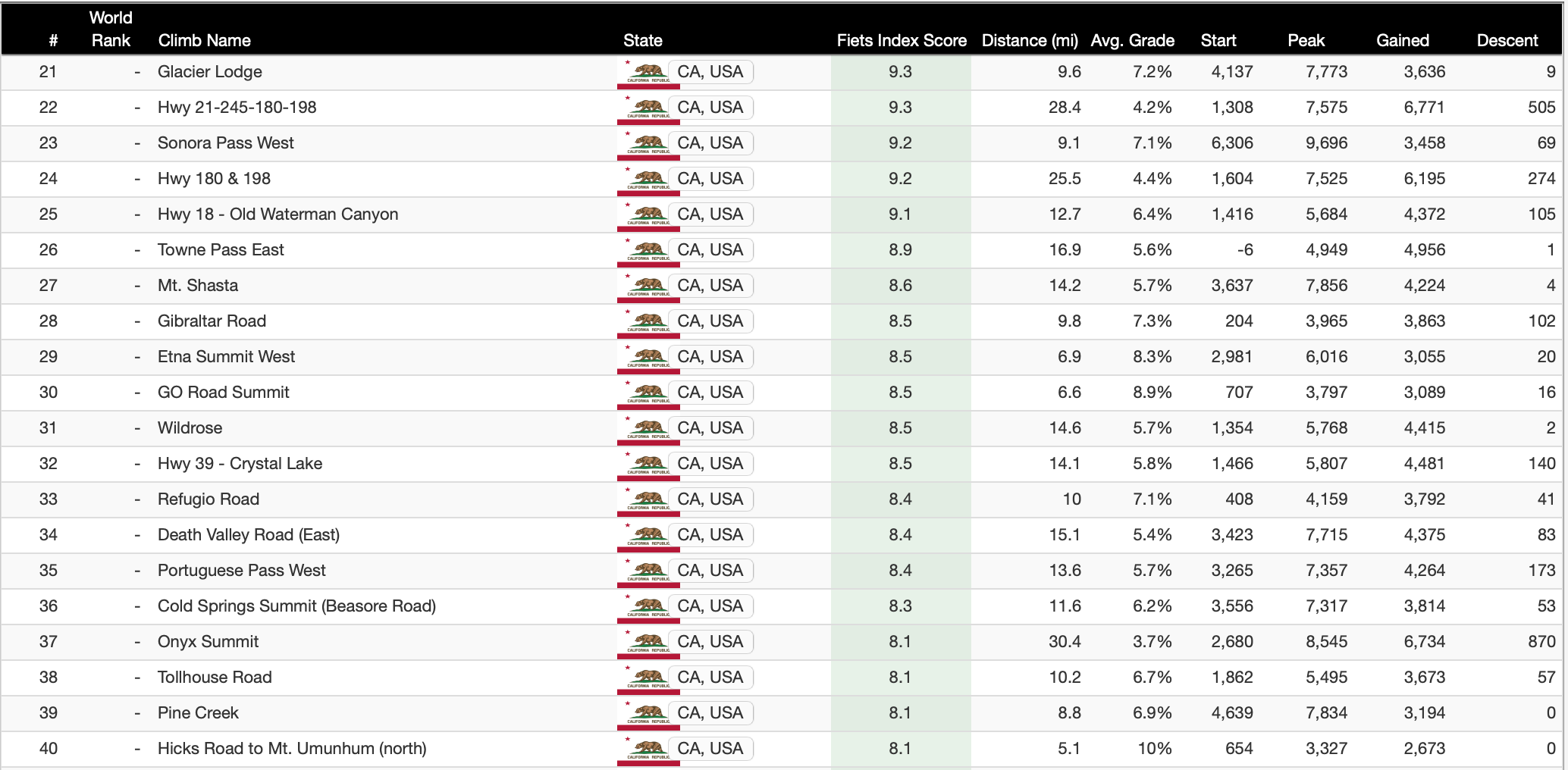Click the Climb Name column header
The height and width of the screenshot is (770, 1568).
pos(204,41)
